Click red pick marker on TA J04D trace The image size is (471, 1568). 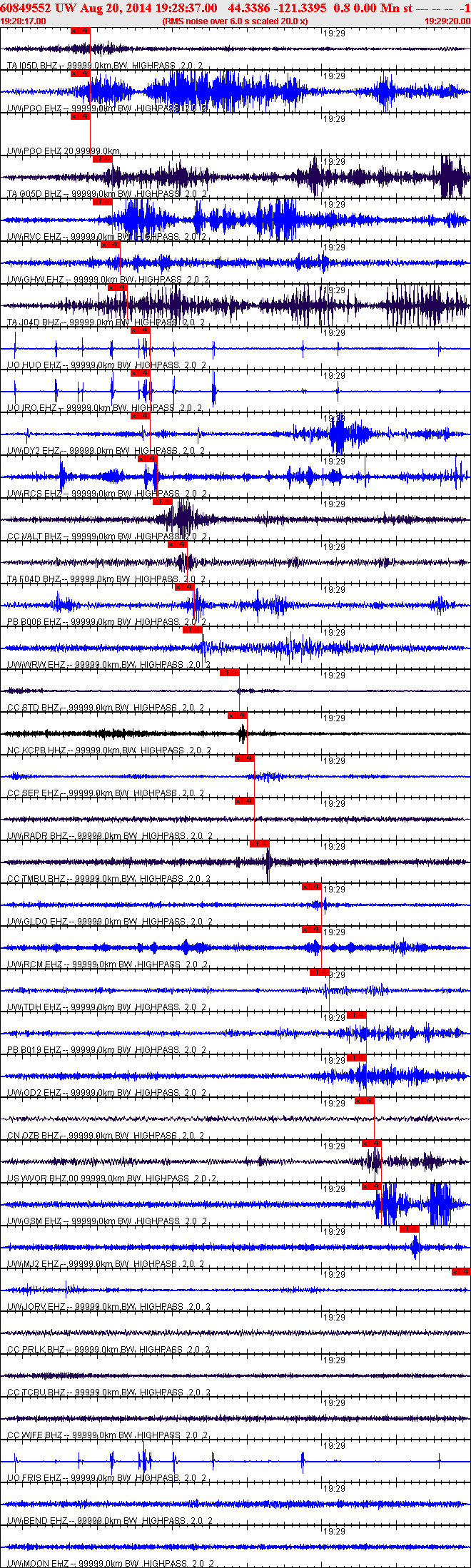(118, 287)
